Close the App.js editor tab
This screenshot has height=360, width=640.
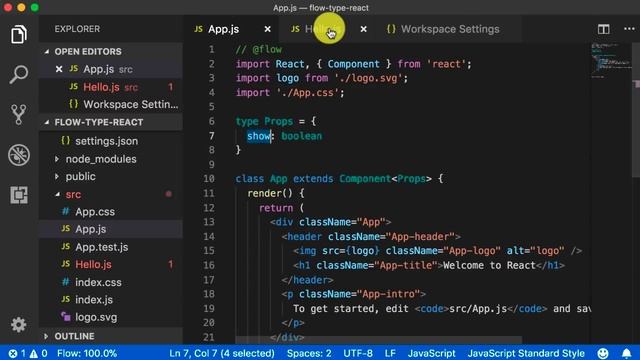[267, 29]
